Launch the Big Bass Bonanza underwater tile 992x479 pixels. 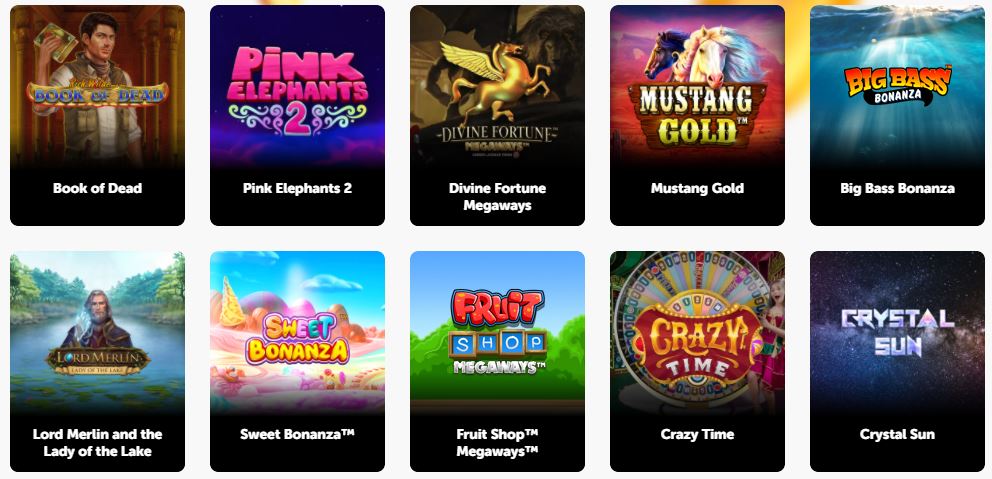(x=897, y=86)
